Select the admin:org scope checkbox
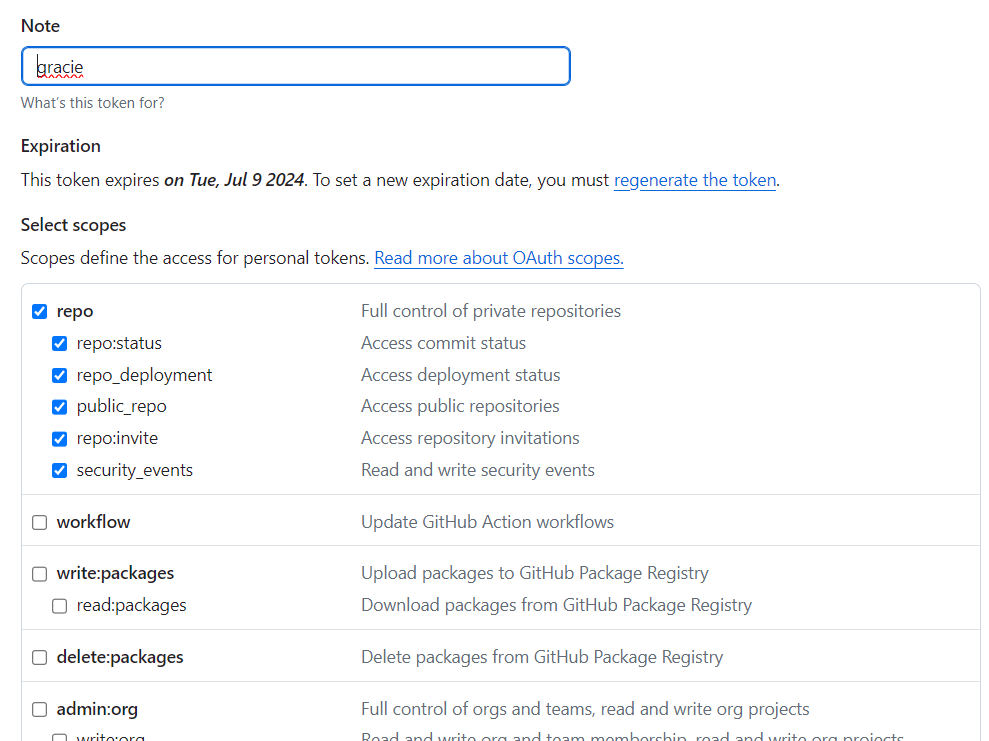Screen dimensions: 989x741 [40, 709]
